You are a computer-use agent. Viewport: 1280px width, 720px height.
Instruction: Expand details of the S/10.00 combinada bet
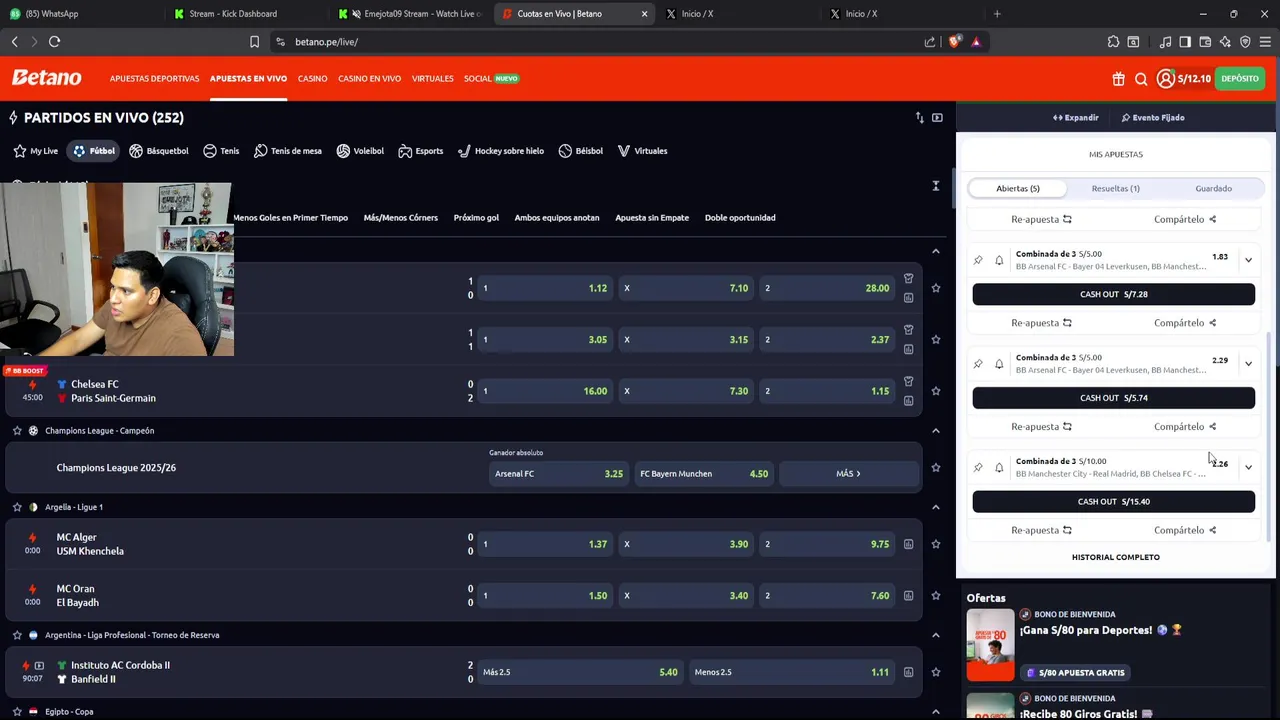1248,467
